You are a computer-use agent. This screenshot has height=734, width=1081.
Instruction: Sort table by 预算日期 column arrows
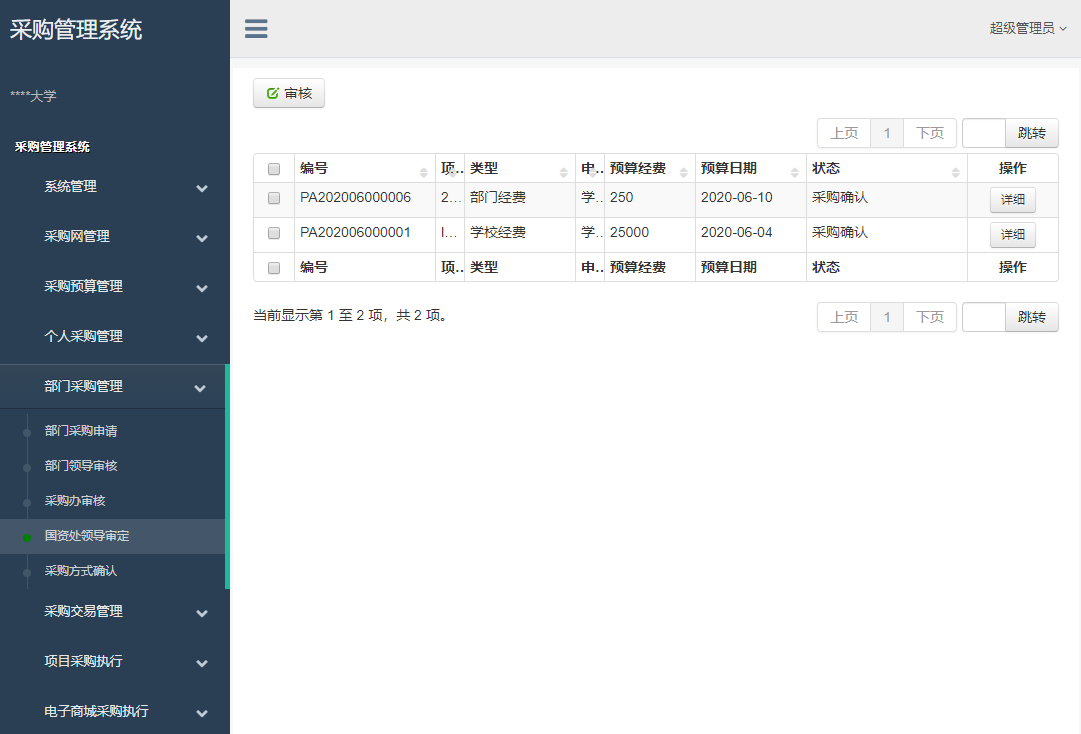pos(794,172)
